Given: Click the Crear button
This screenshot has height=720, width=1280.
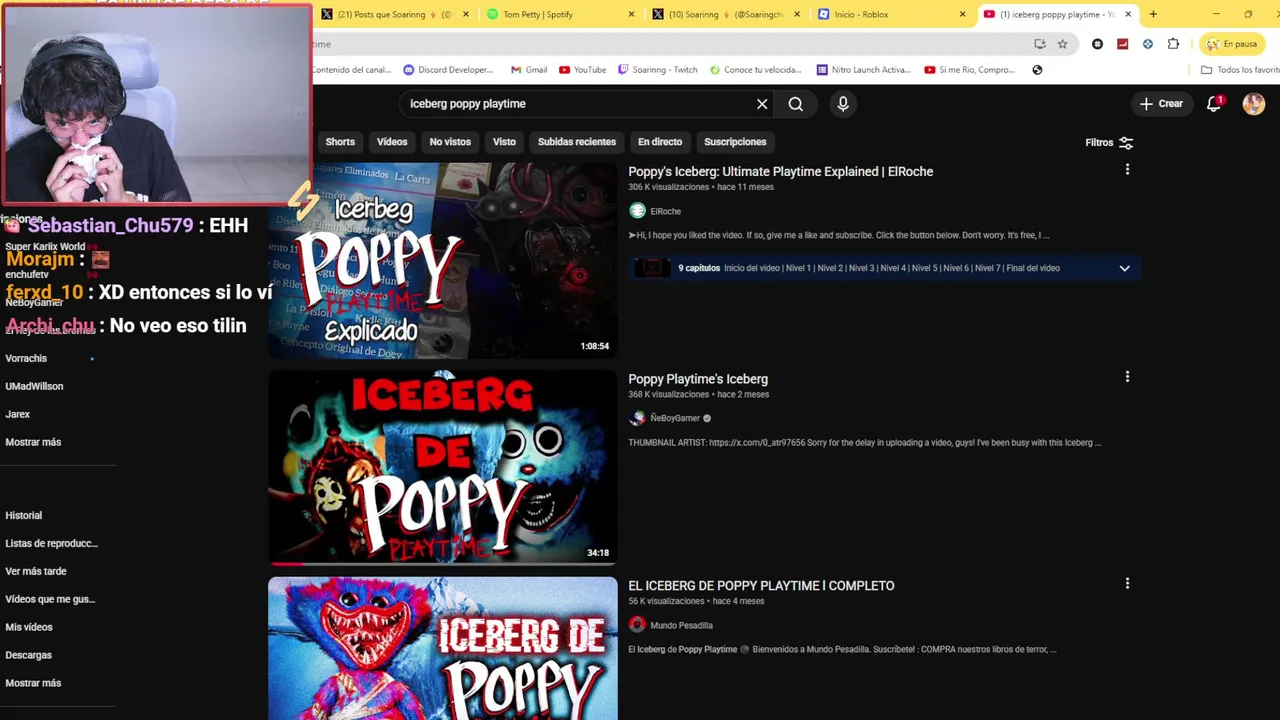Looking at the screenshot, I should 1161,104.
